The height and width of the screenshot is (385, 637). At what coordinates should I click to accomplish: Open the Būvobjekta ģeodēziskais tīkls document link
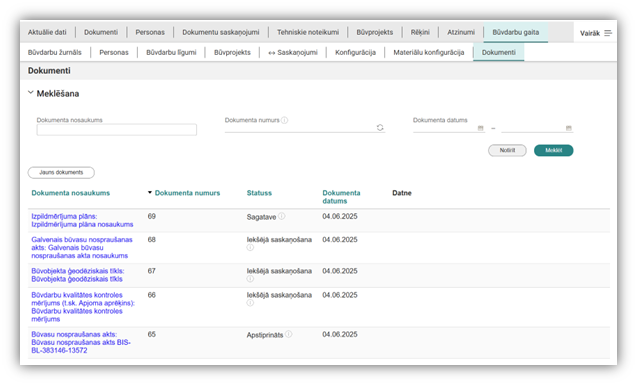tap(78, 275)
